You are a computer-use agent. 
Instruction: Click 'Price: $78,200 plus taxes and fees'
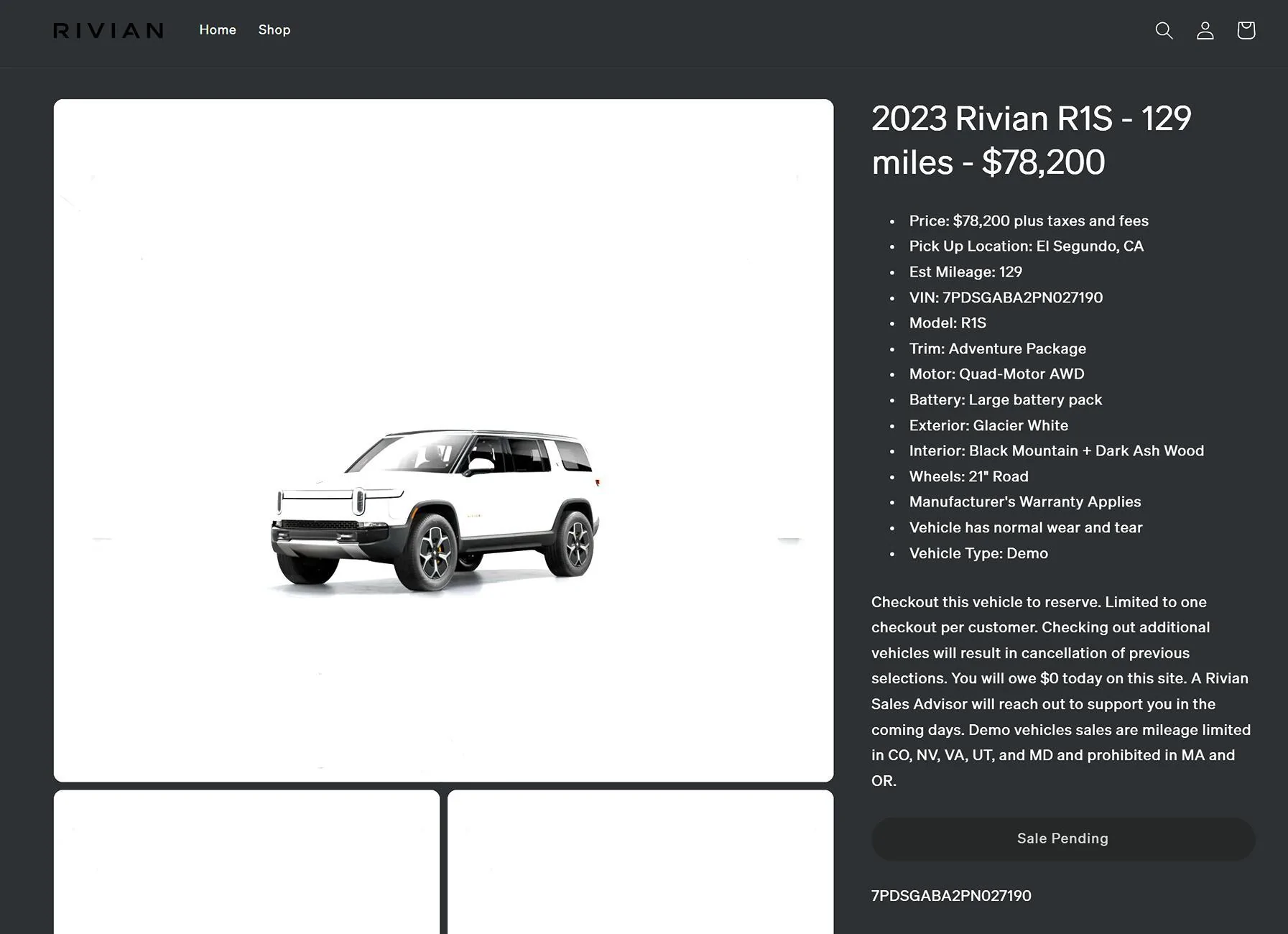pyautogui.click(x=1029, y=221)
